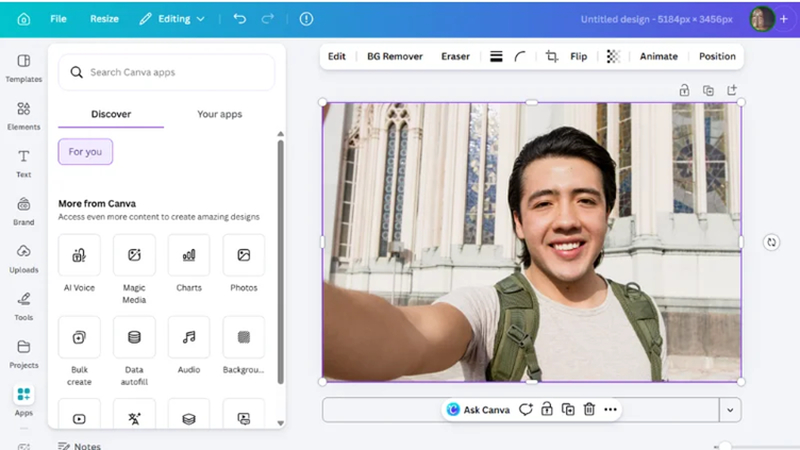
Task: Open the Text sidebar panel
Action: pos(23,163)
